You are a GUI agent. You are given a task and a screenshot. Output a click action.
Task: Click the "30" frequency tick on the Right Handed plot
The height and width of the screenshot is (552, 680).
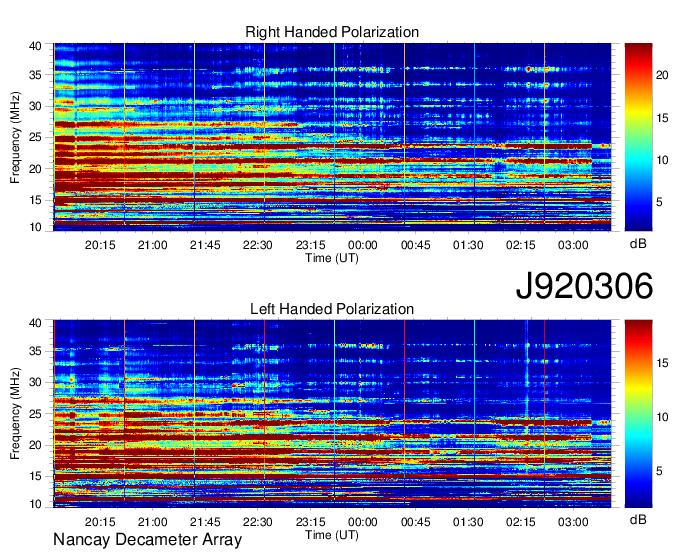tap(35, 106)
